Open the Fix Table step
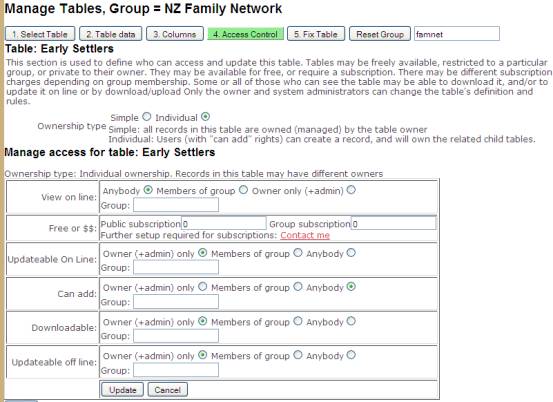The width and height of the screenshot is (553, 402). (316, 34)
